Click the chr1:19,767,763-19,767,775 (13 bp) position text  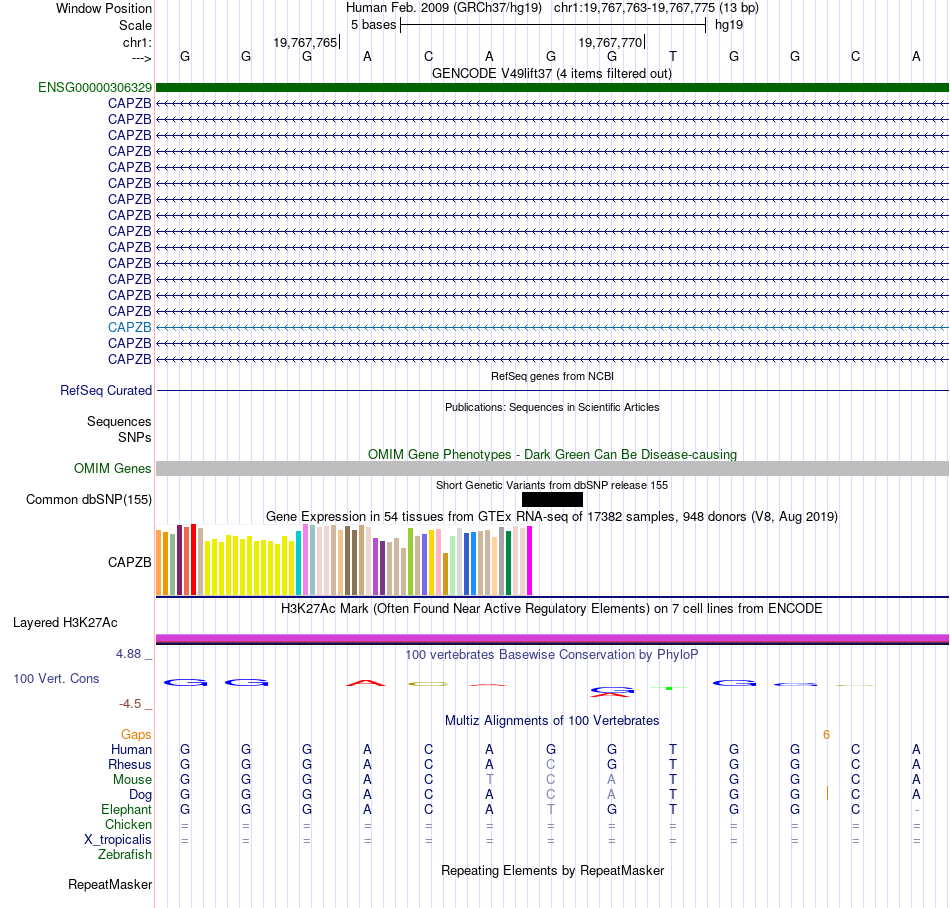(656, 8)
